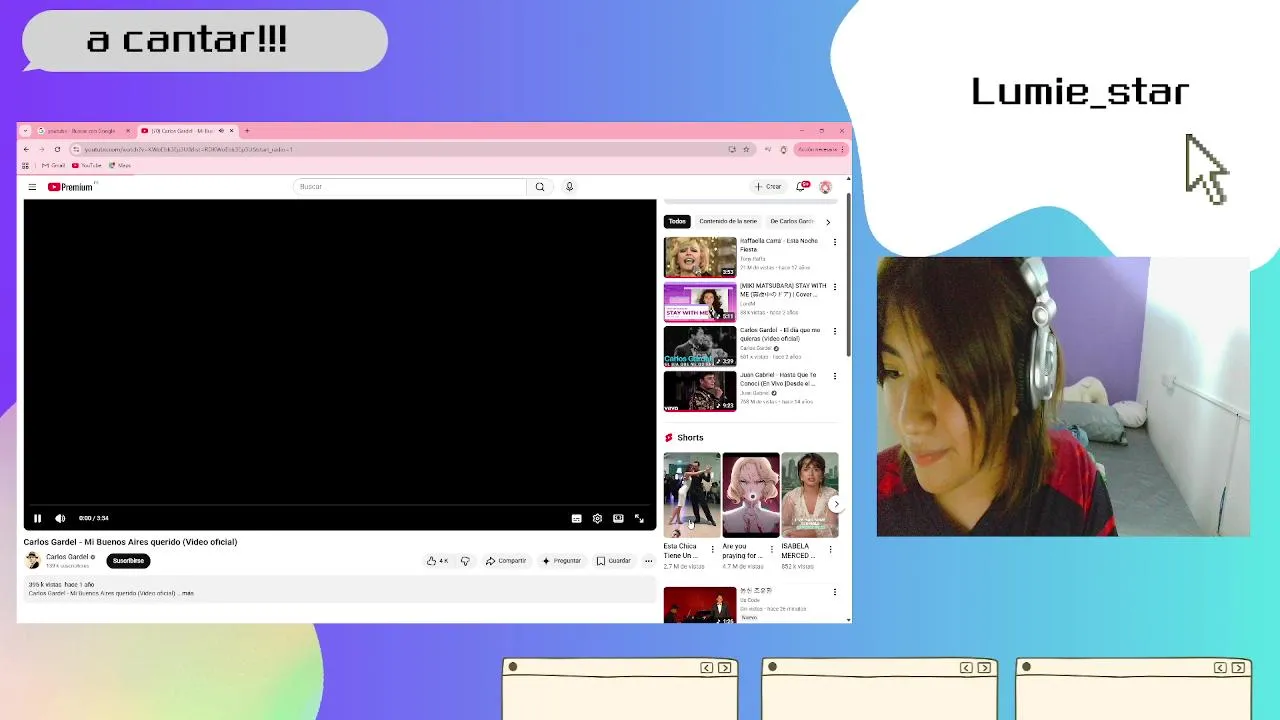Reload the YouTube page

pyautogui.click(x=57, y=149)
